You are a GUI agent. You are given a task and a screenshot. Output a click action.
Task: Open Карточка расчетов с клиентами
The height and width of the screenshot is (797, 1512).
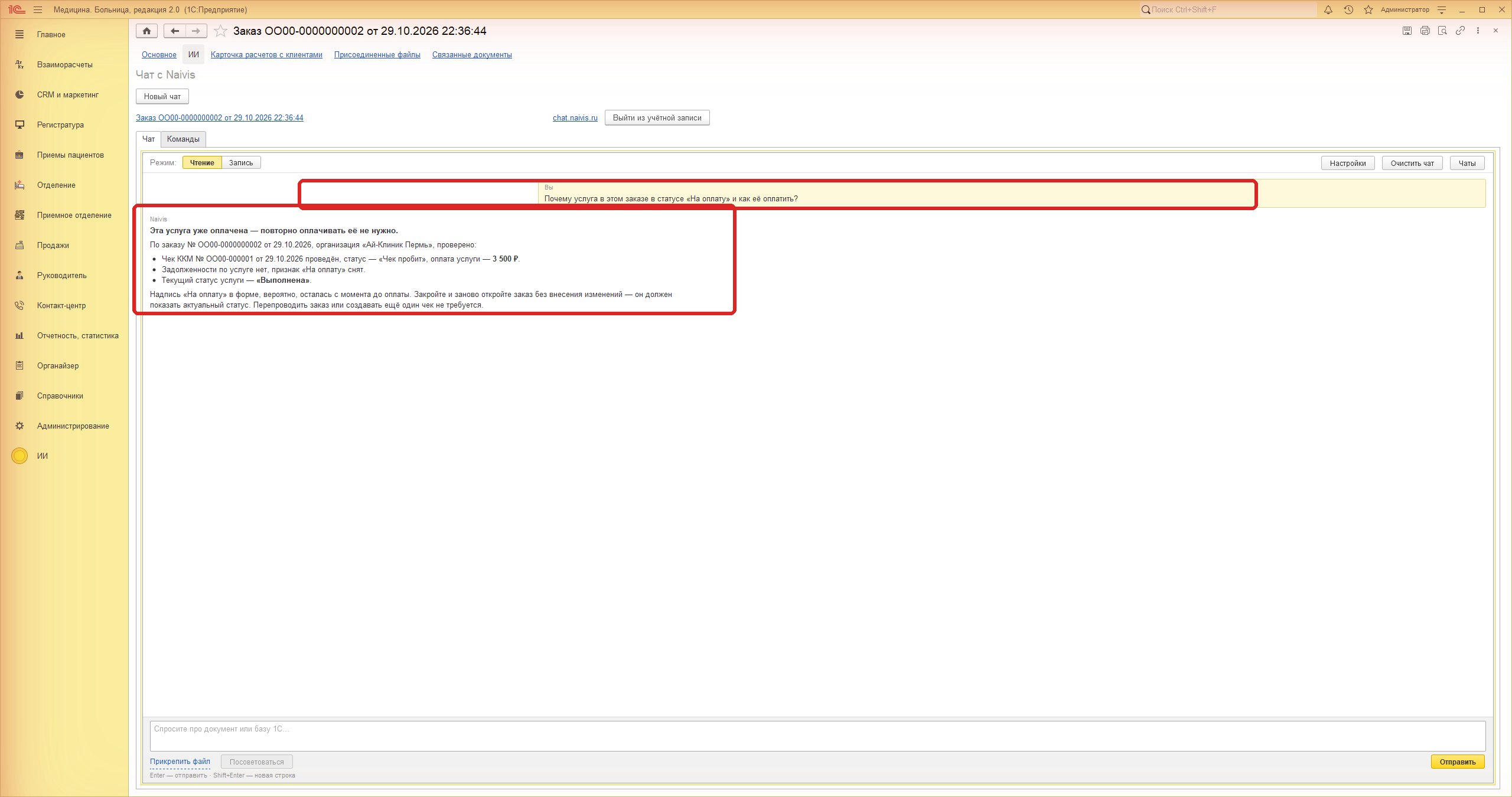(x=266, y=55)
